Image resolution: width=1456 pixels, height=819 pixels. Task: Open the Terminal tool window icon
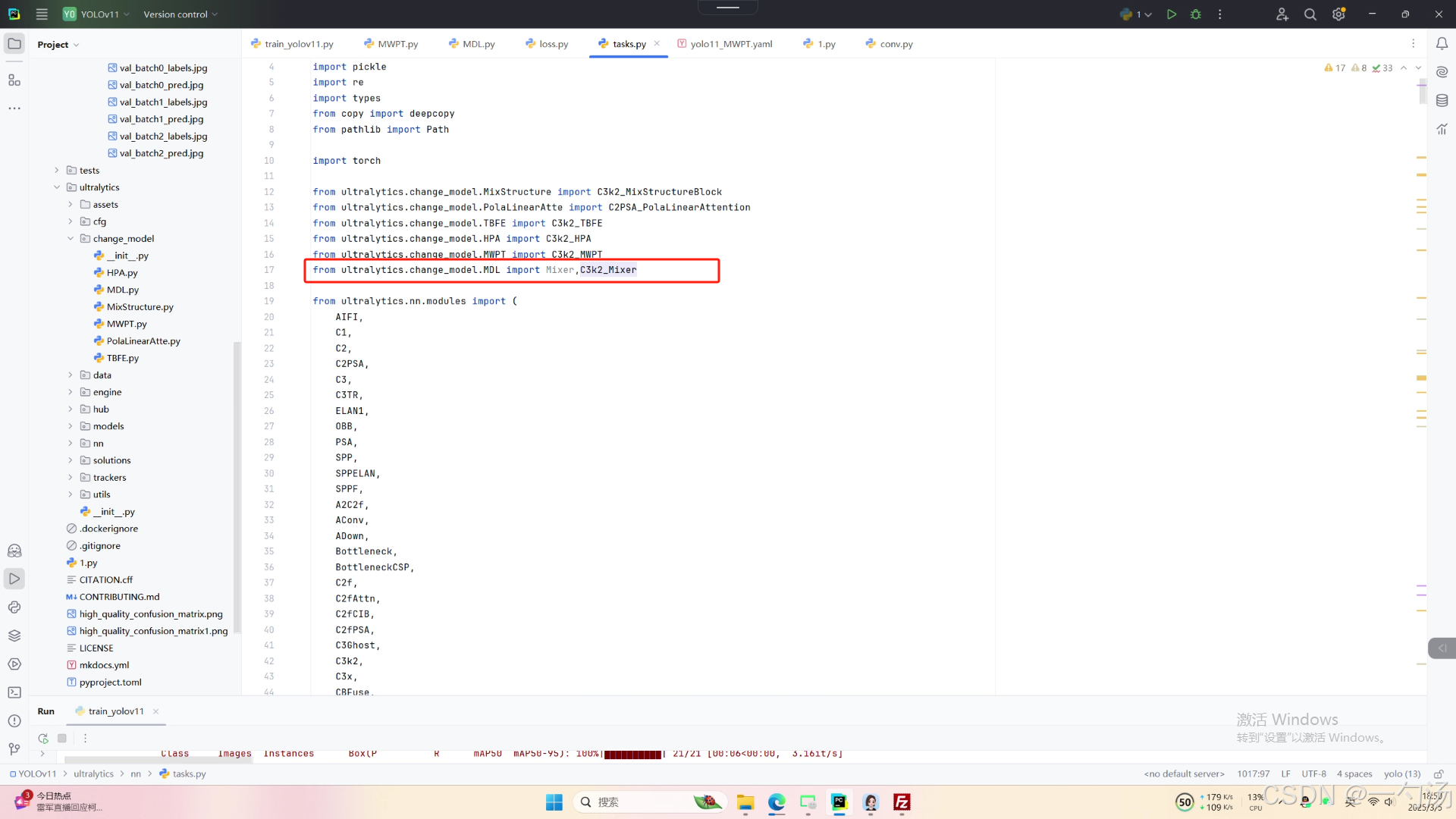pyautogui.click(x=14, y=692)
